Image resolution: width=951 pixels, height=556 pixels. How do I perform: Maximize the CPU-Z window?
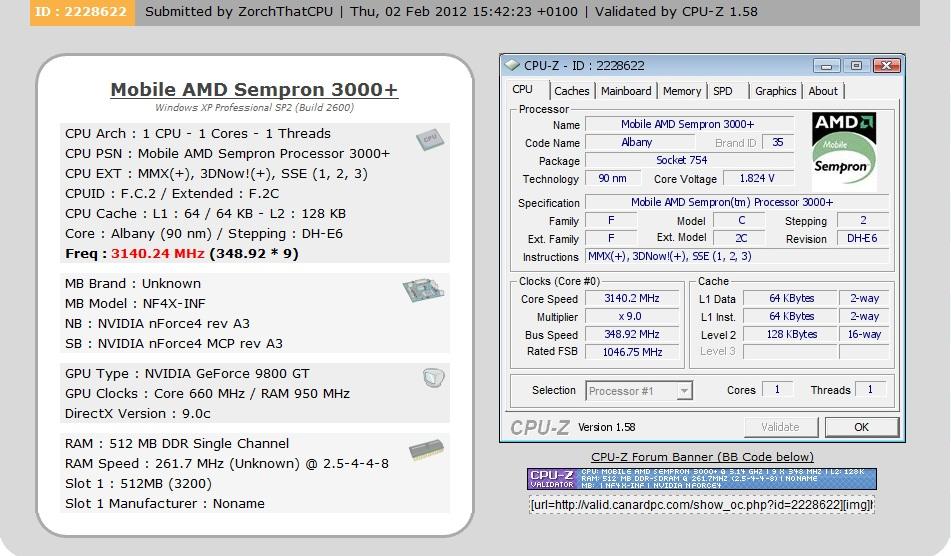point(856,65)
